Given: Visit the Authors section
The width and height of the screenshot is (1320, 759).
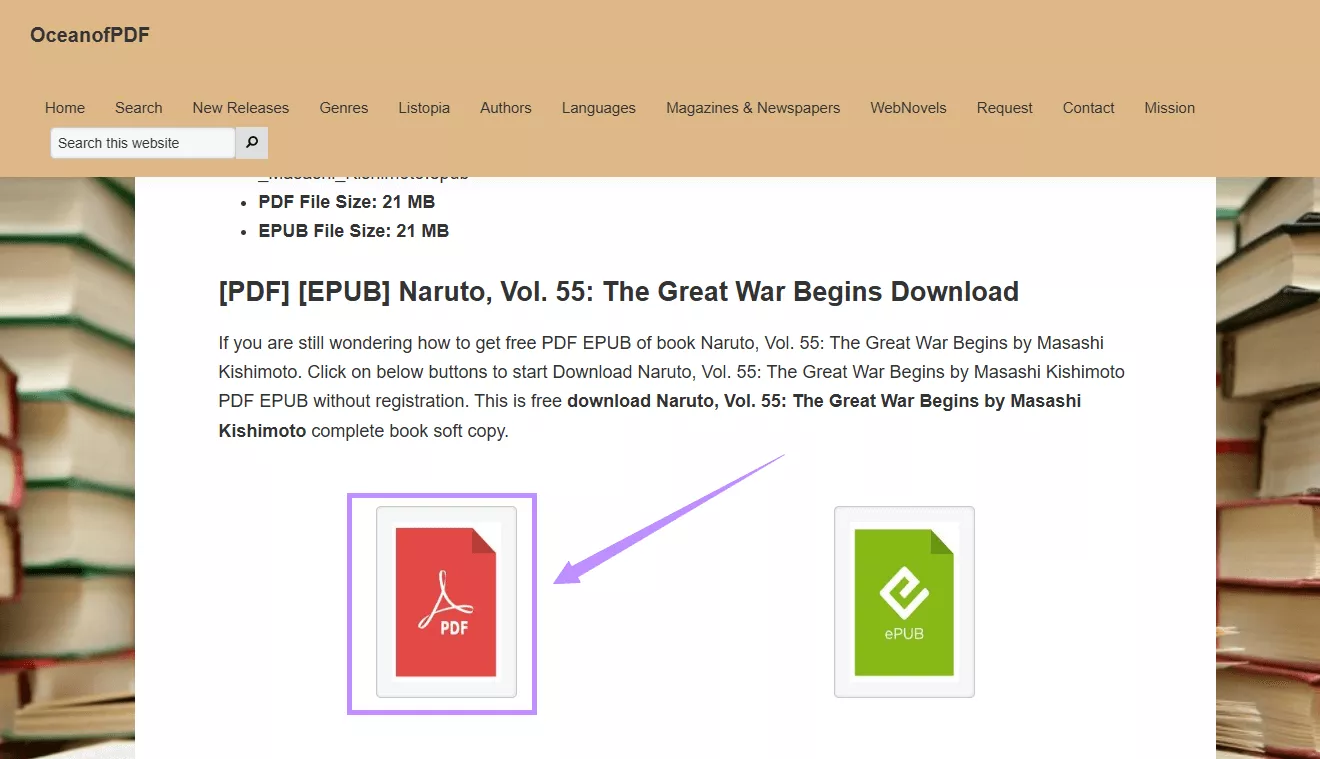Looking at the screenshot, I should [505, 107].
